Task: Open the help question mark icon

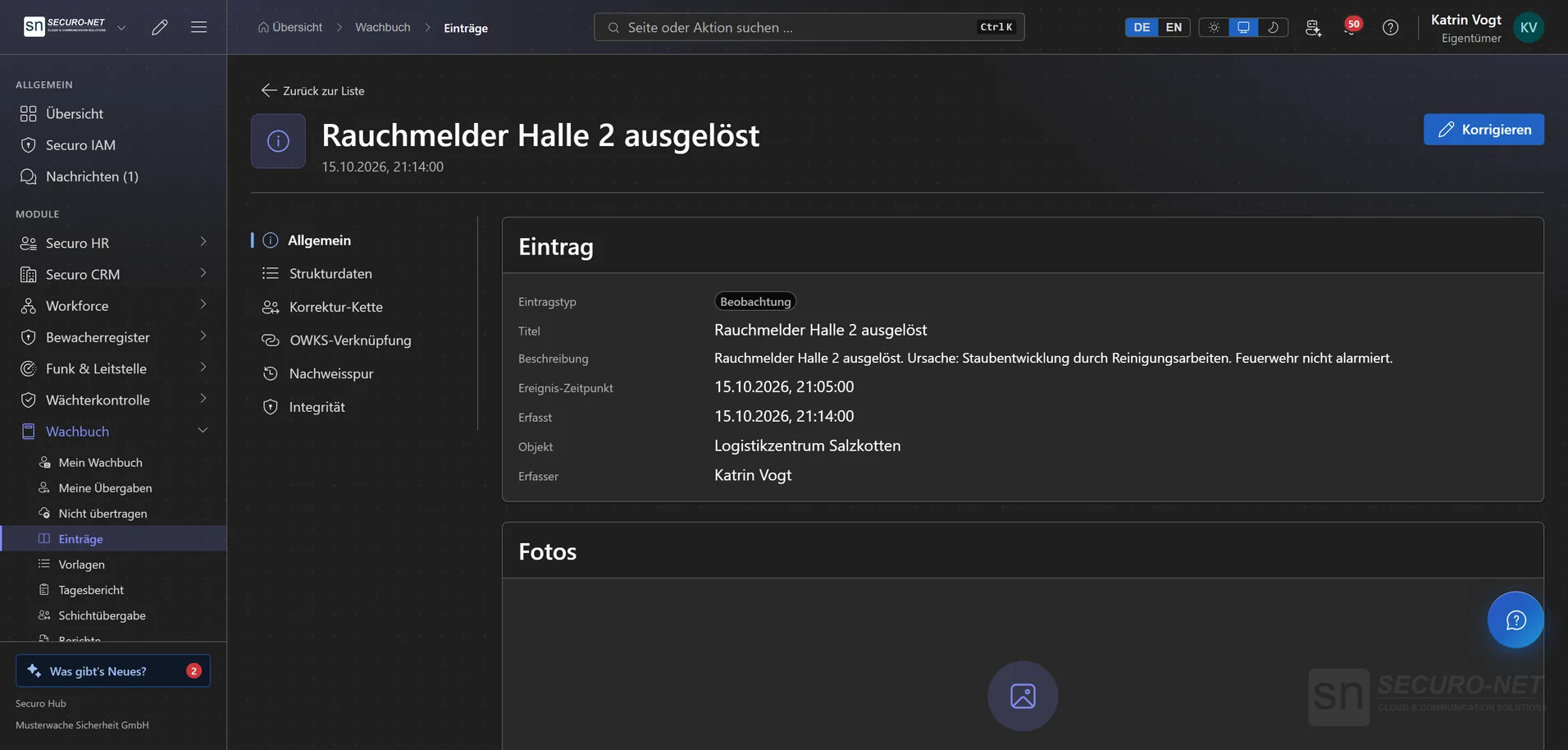Action: (x=1390, y=27)
